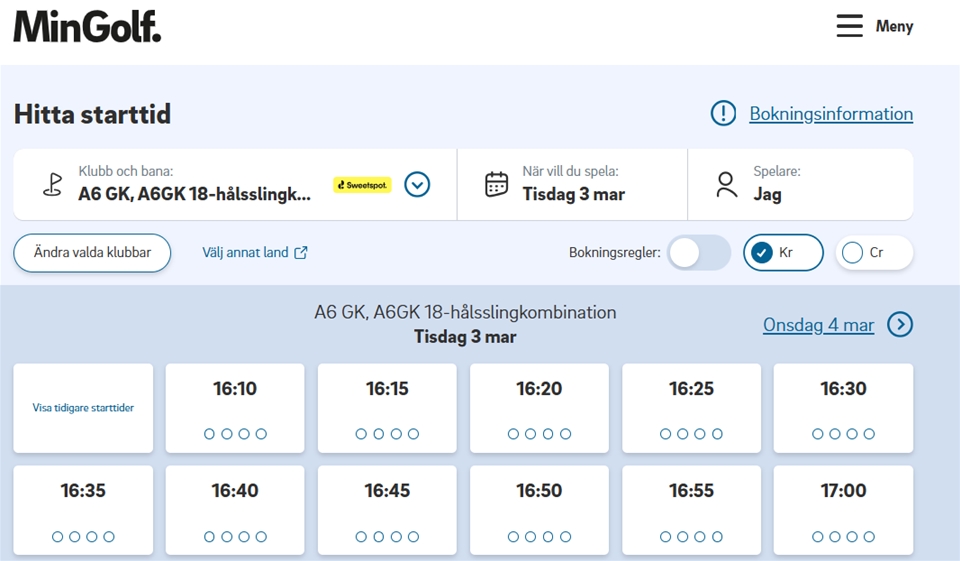Click Ändra valda klubbar button
960x561 pixels.
[x=92, y=253]
